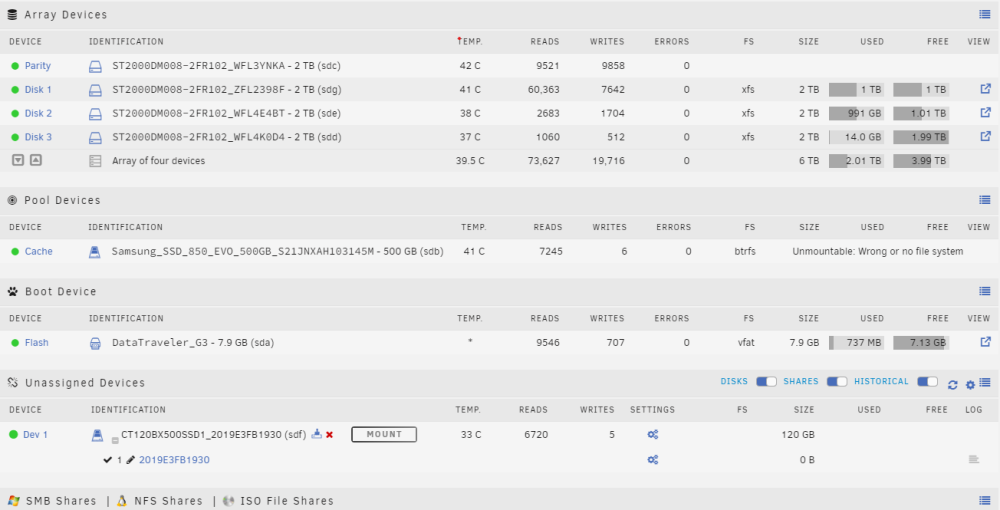Click the Boot Device section header
1000x510 pixels.
(61, 291)
